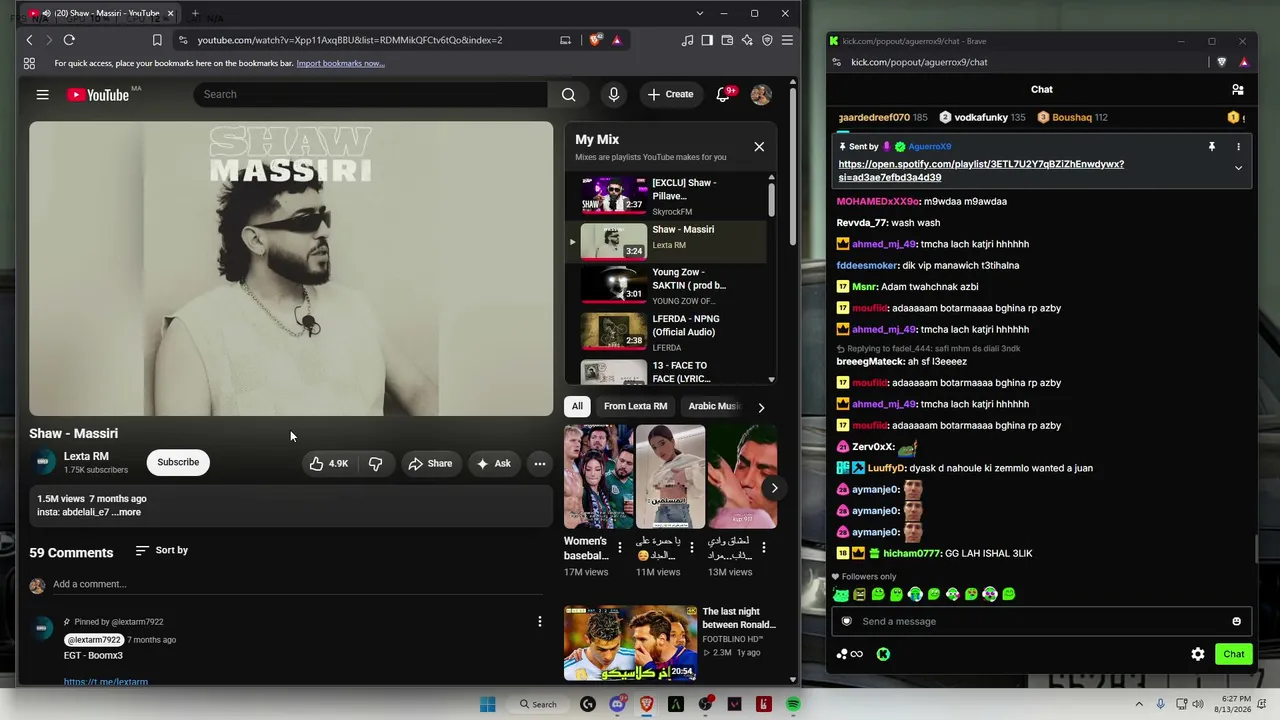Open the emoji picker in Kick chat
The image size is (1280, 720).
(x=1236, y=621)
